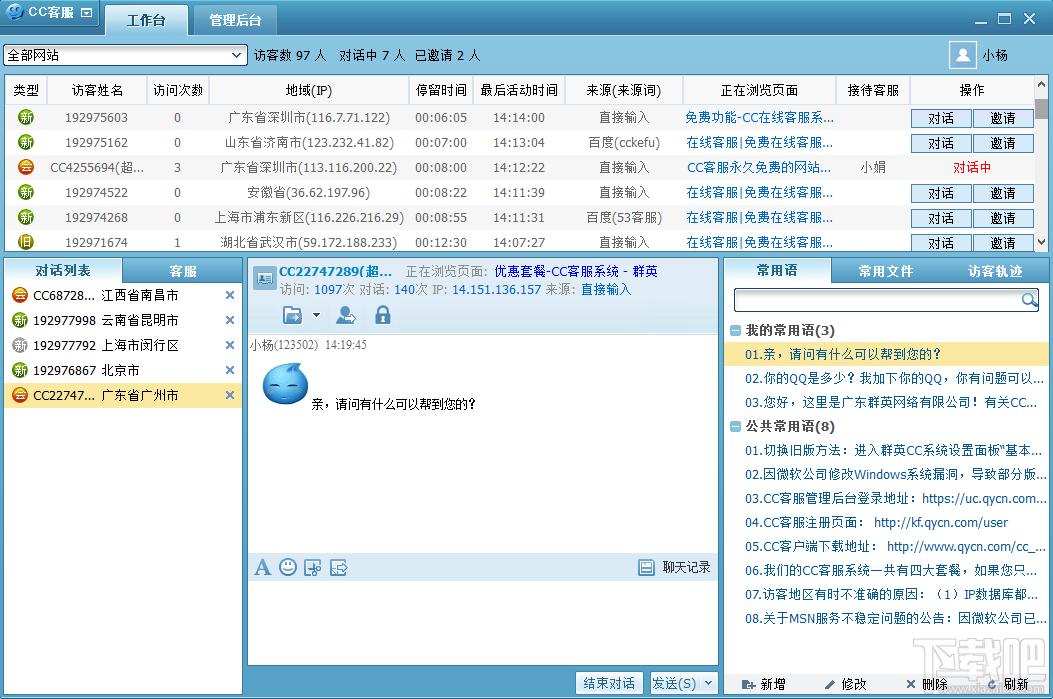Click the phrase search magnifier icon

click(1029, 300)
